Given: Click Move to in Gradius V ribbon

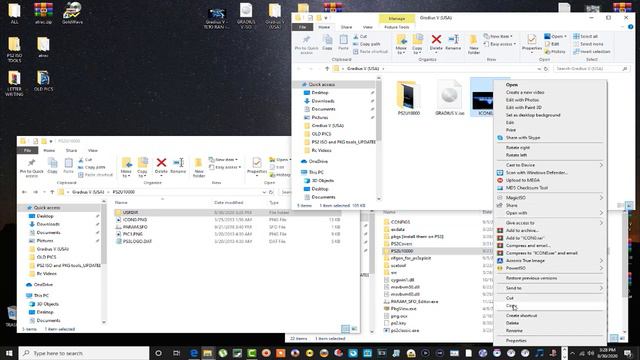Looking at the screenshot, I should click(x=401, y=44).
